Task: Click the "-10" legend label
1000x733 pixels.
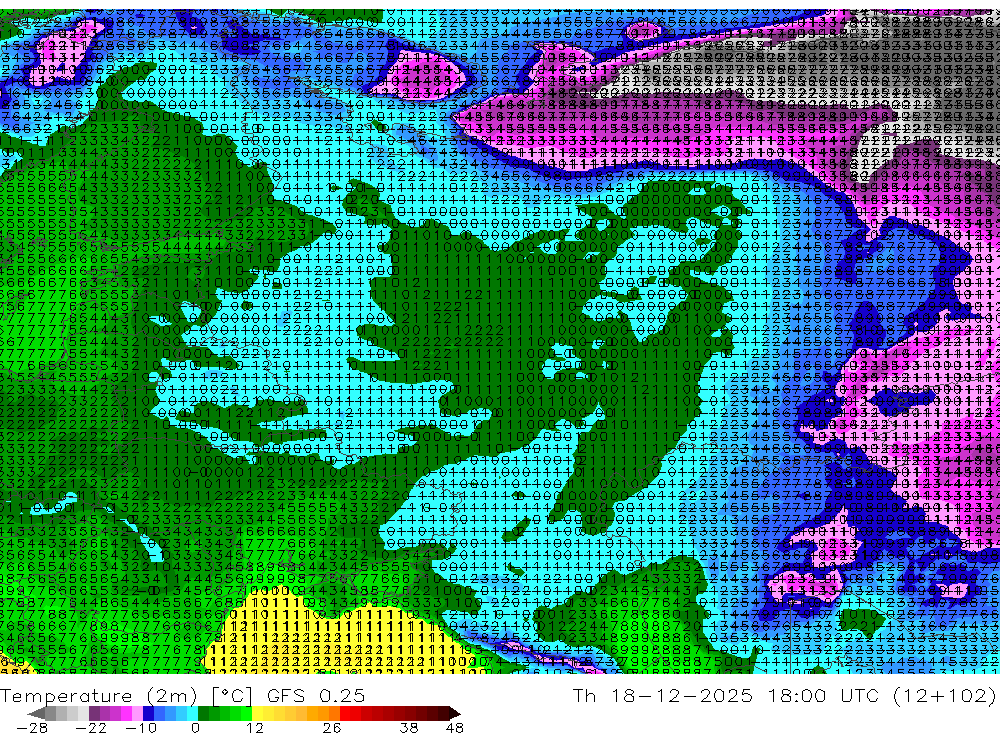Action: click(x=141, y=727)
